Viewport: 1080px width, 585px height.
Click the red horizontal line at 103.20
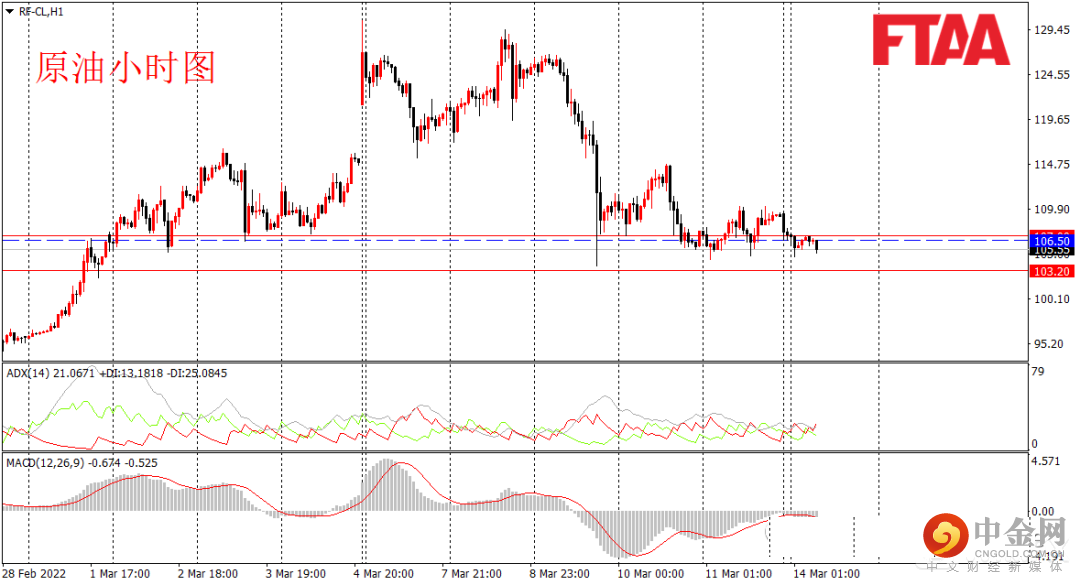515,271
